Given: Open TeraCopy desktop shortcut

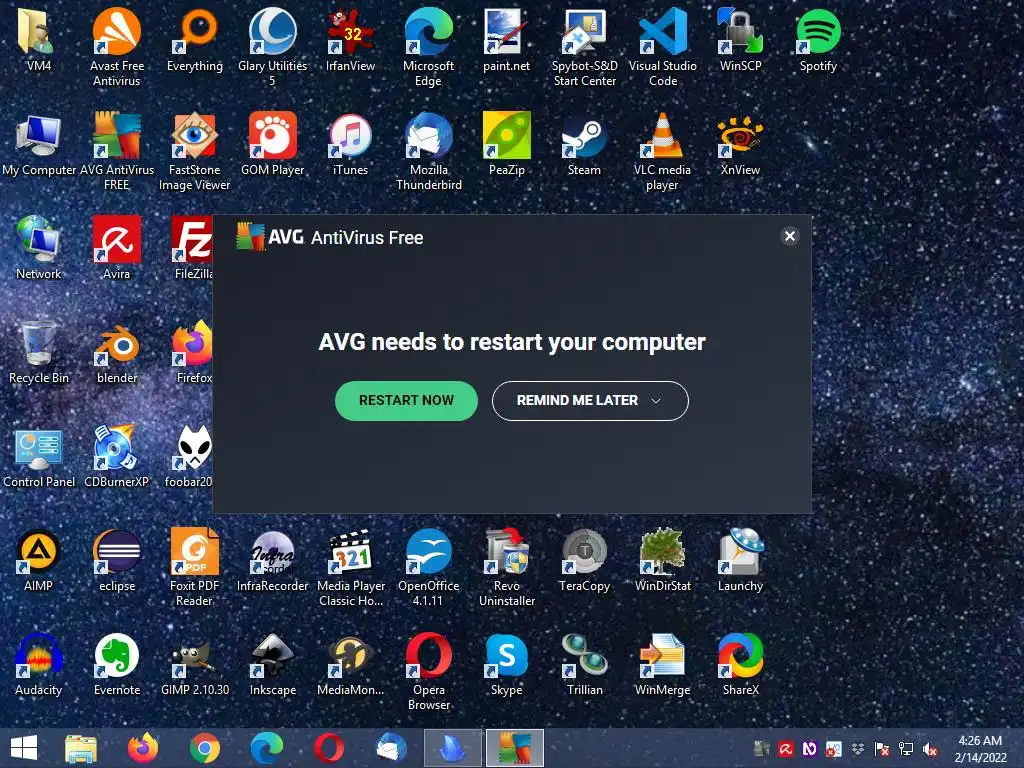Looking at the screenshot, I should point(584,560).
